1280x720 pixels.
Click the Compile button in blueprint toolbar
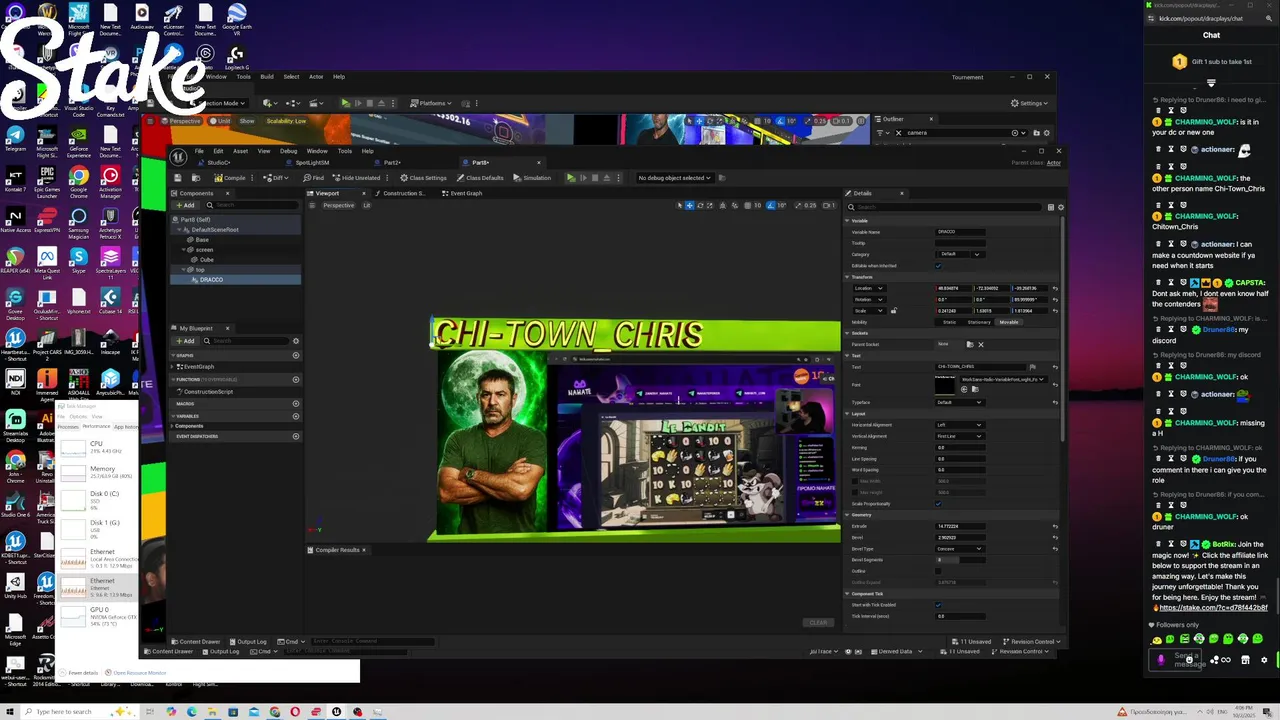tap(230, 178)
